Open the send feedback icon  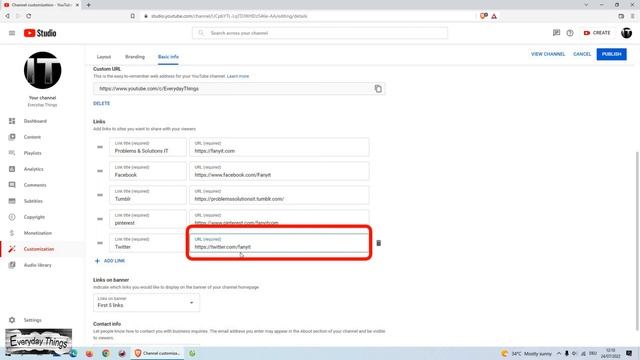coord(556,33)
